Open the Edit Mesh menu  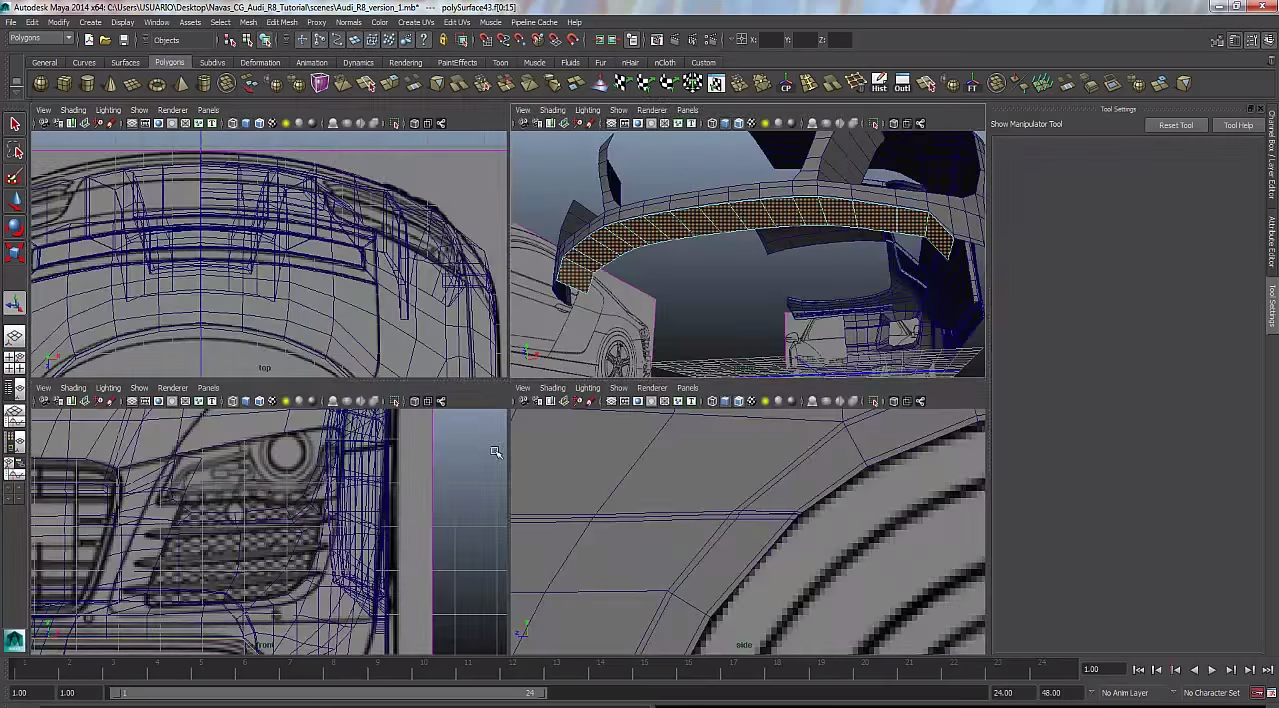(x=281, y=22)
